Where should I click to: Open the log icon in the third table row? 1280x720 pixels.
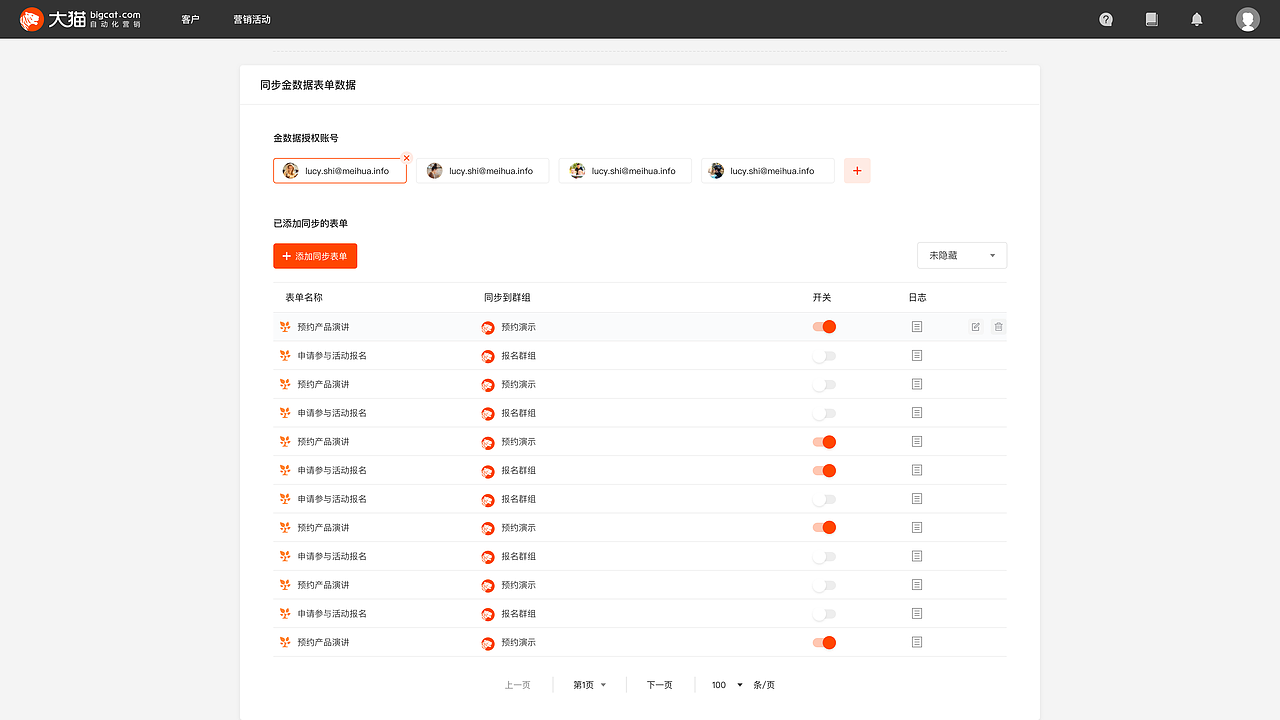[917, 384]
